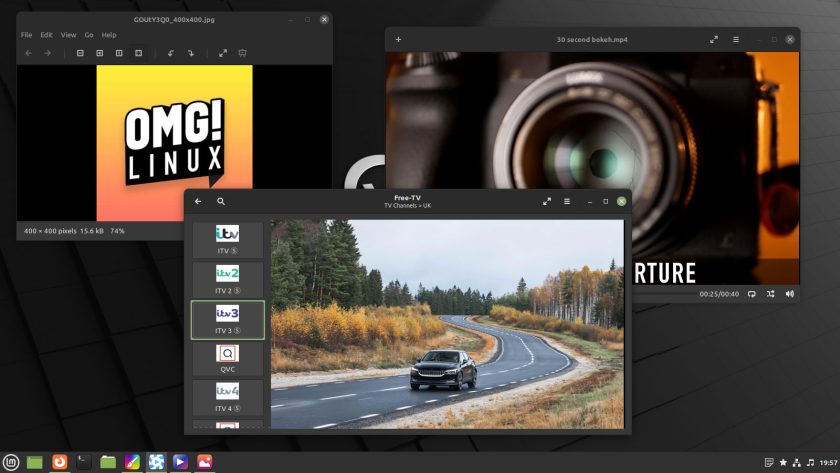Click the 00:25/00:40 playback time
The width and height of the screenshot is (840, 473).
pyautogui.click(x=719, y=294)
